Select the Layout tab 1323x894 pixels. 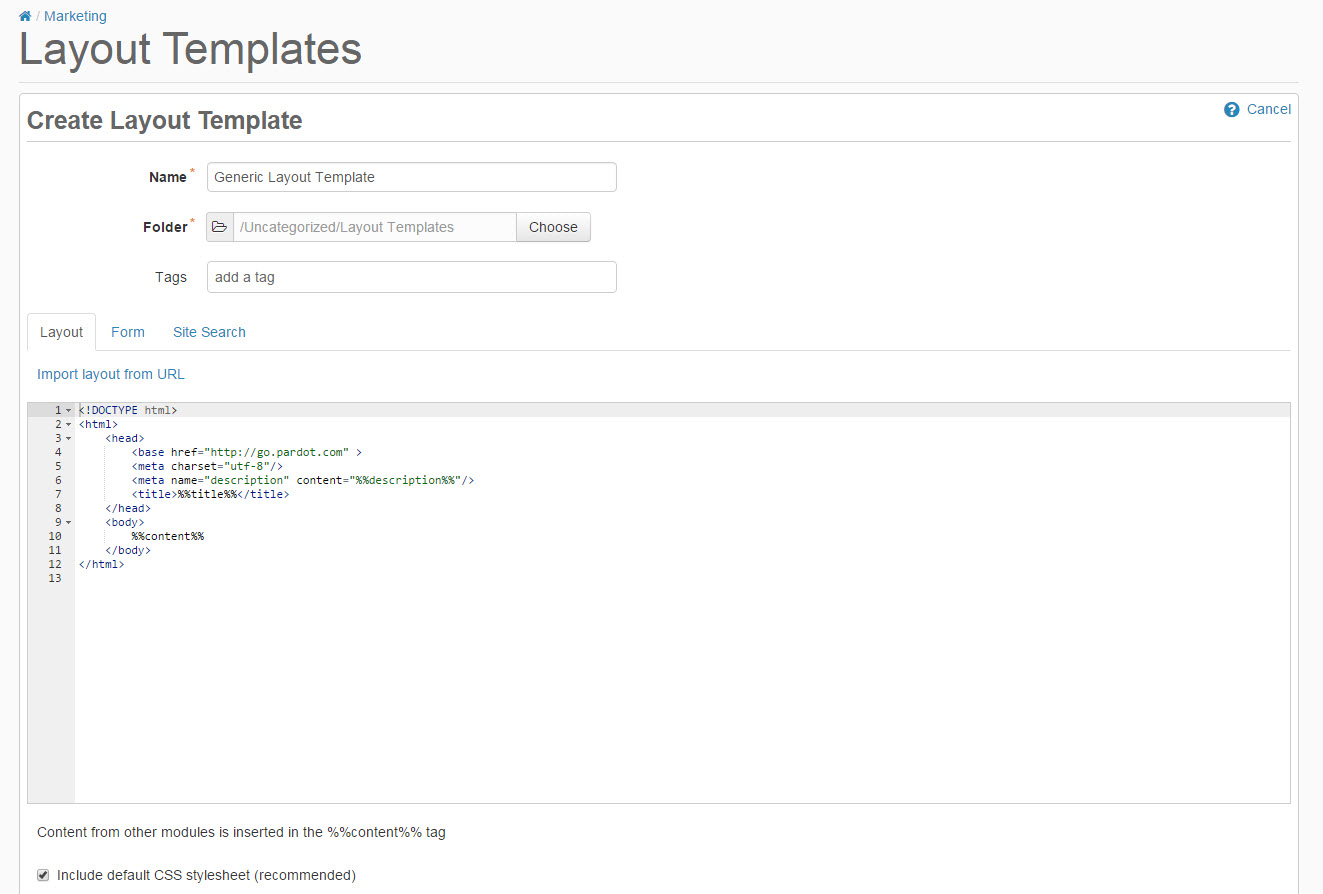61,331
